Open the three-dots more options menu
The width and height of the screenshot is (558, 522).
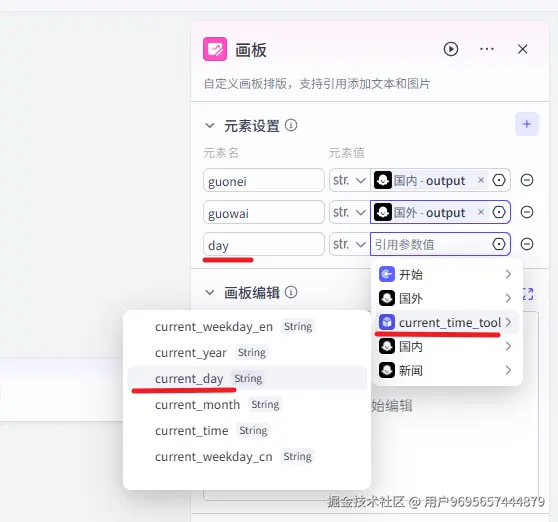click(x=486, y=49)
